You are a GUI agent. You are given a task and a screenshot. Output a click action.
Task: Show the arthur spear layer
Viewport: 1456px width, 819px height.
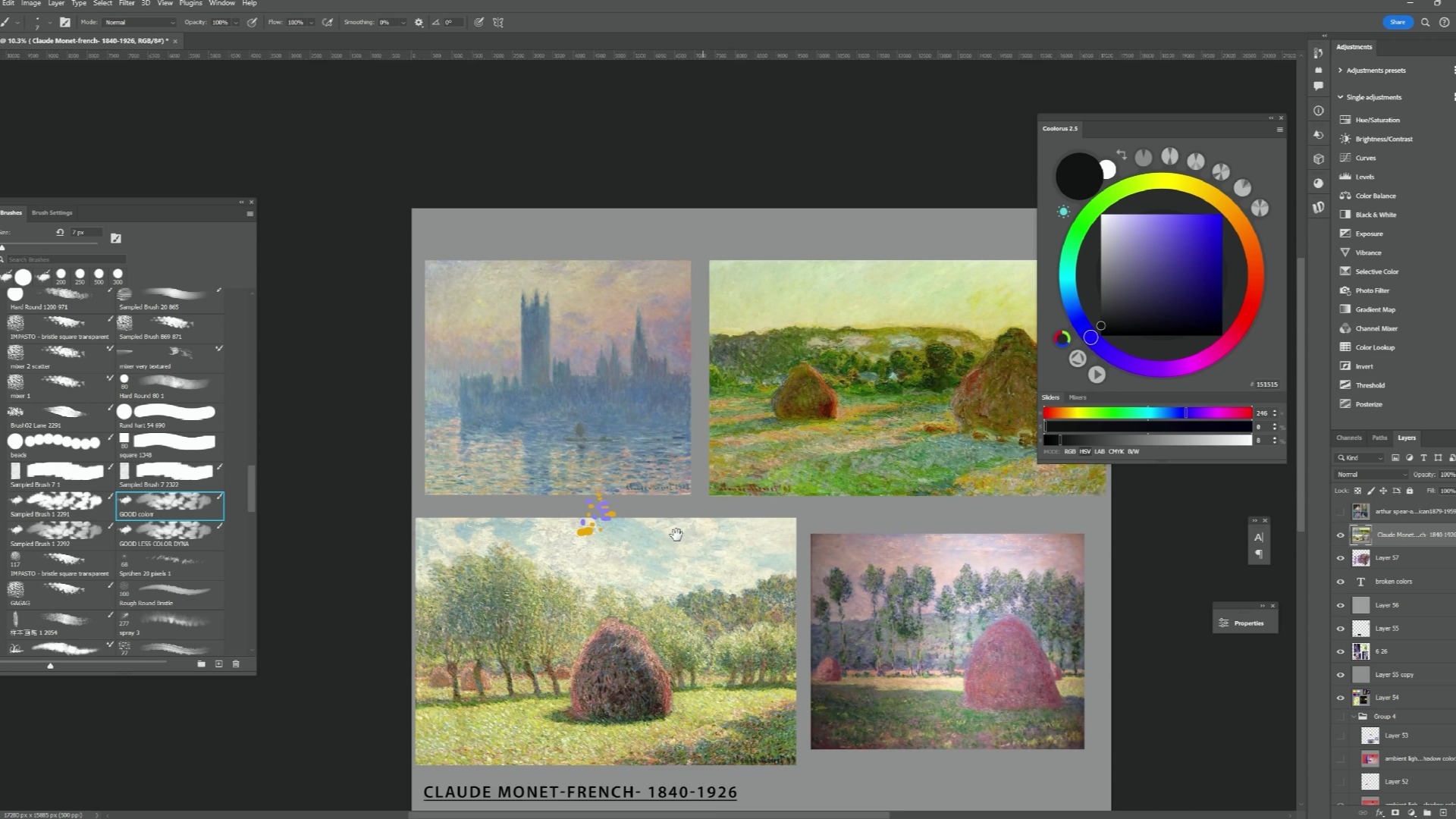[1340, 512]
